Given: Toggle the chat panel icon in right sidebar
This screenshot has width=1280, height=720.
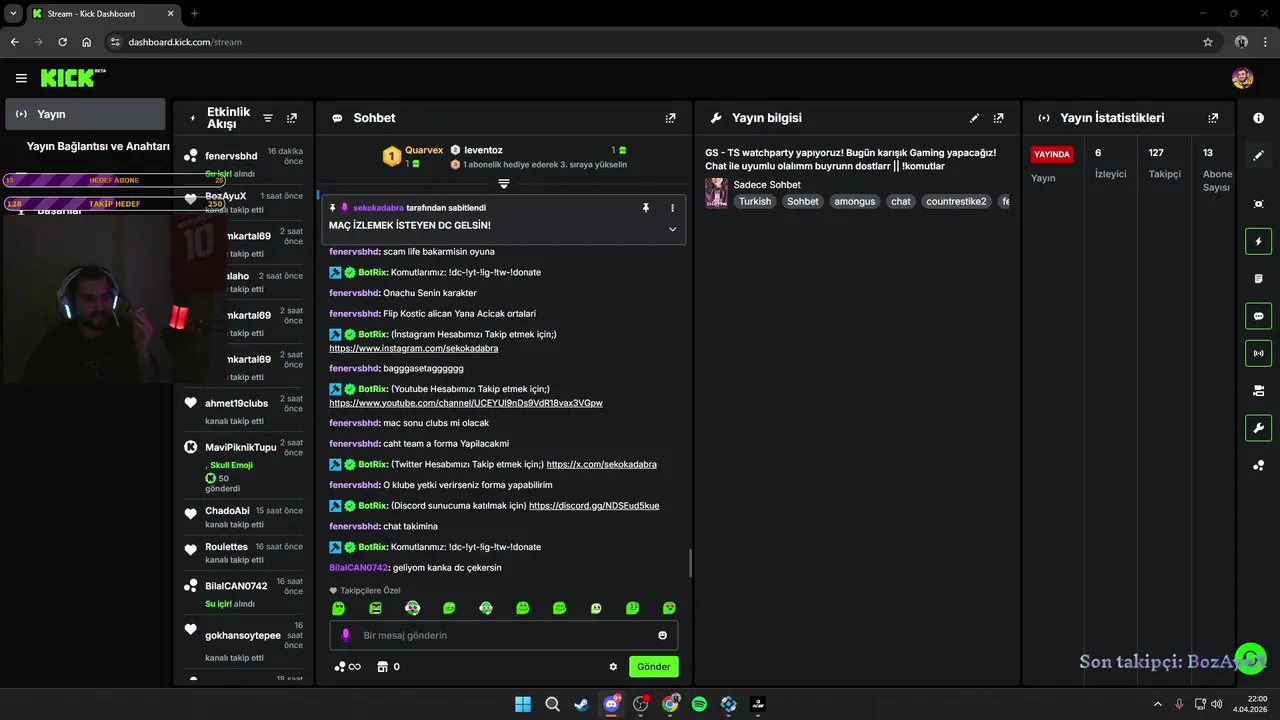Looking at the screenshot, I should tap(1258, 316).
